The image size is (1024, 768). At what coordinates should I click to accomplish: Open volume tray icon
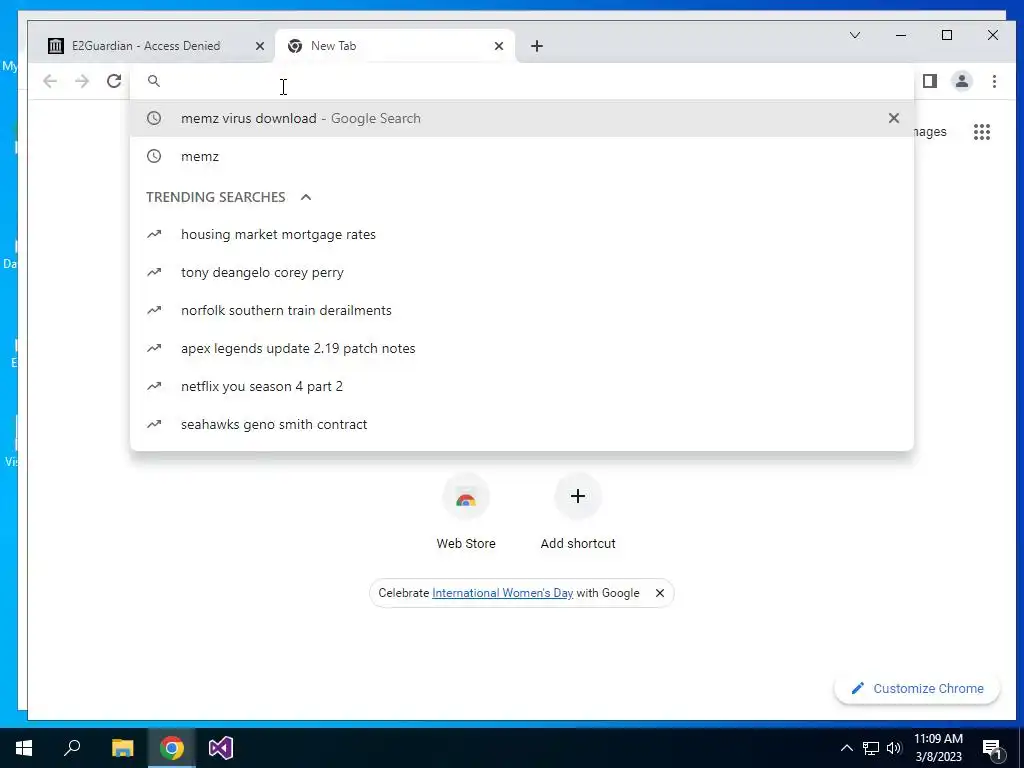[x=894, y=748]
